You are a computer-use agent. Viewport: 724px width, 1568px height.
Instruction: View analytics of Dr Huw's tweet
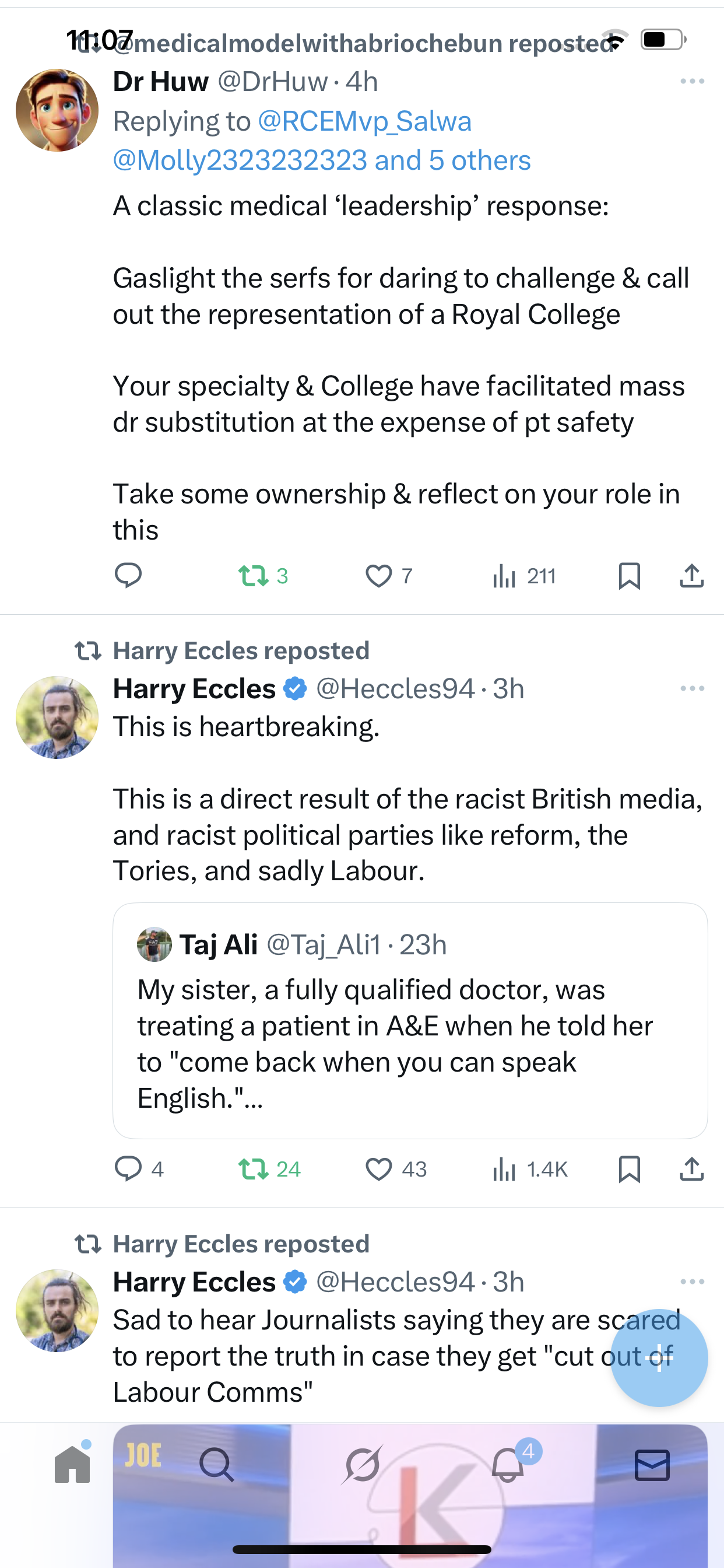(x=505, y=575)
